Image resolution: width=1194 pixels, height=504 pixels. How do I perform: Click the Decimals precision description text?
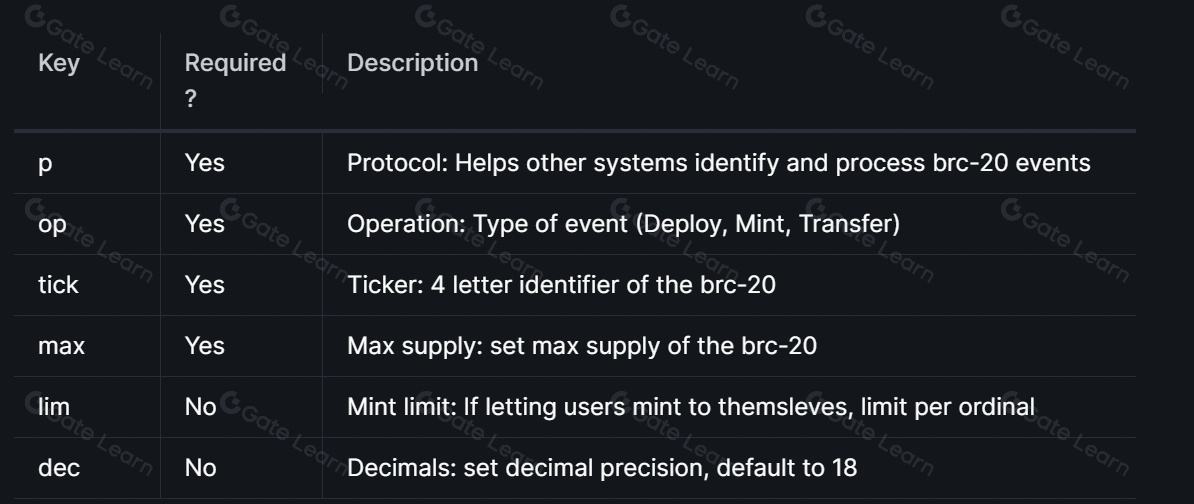tap(602, 467)
